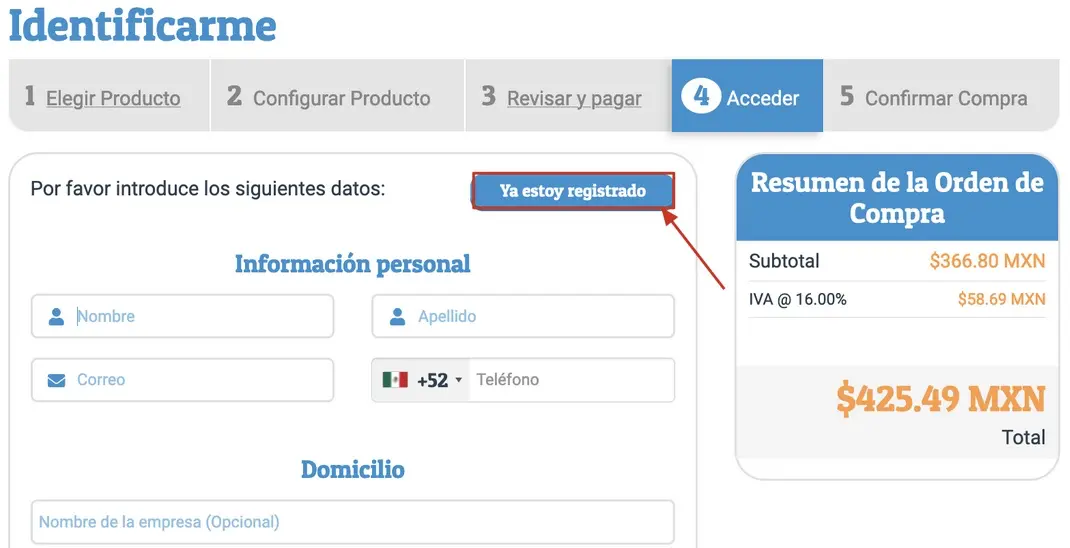Click into the Correo email input
Screen dimensions: 1070x548
pyautogui.click(x=200, y=380)
